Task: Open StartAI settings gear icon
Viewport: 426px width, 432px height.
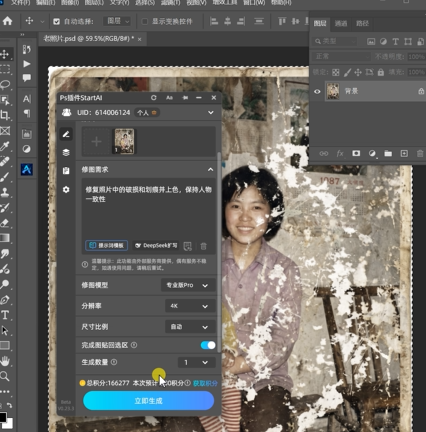Action: point(66,190)
